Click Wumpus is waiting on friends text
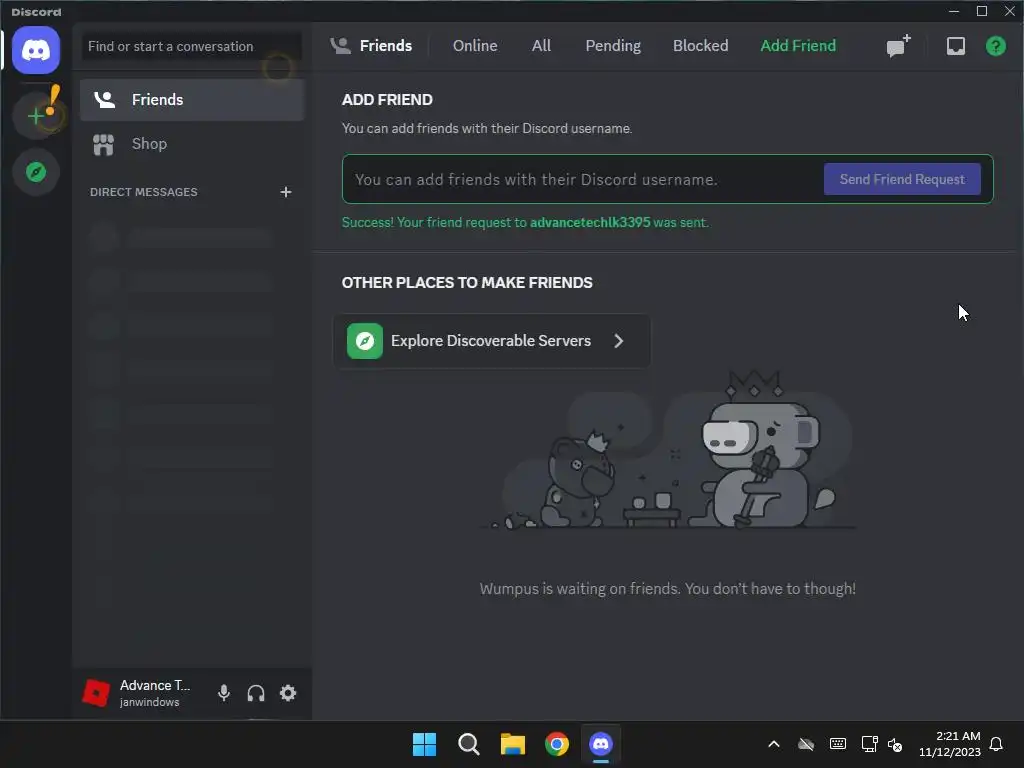 (667, 588)
